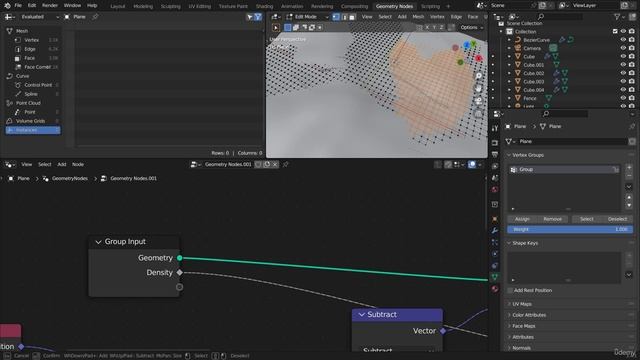This screenshot has width=640, height=360.
Task: Open the Render properties tab icon
Action: pos(495,143)
